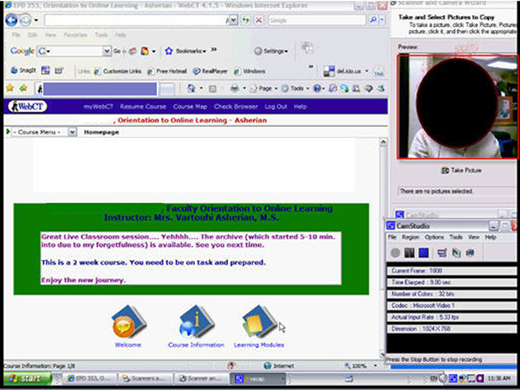
Task: Click 'Current Frame : 1000' in CamStudio
Action: 417,271
